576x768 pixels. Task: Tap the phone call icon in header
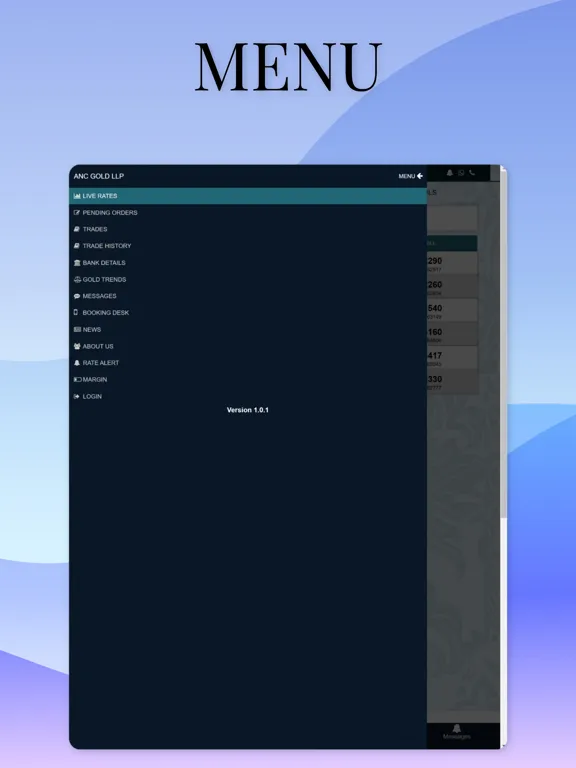click(472, 173)
